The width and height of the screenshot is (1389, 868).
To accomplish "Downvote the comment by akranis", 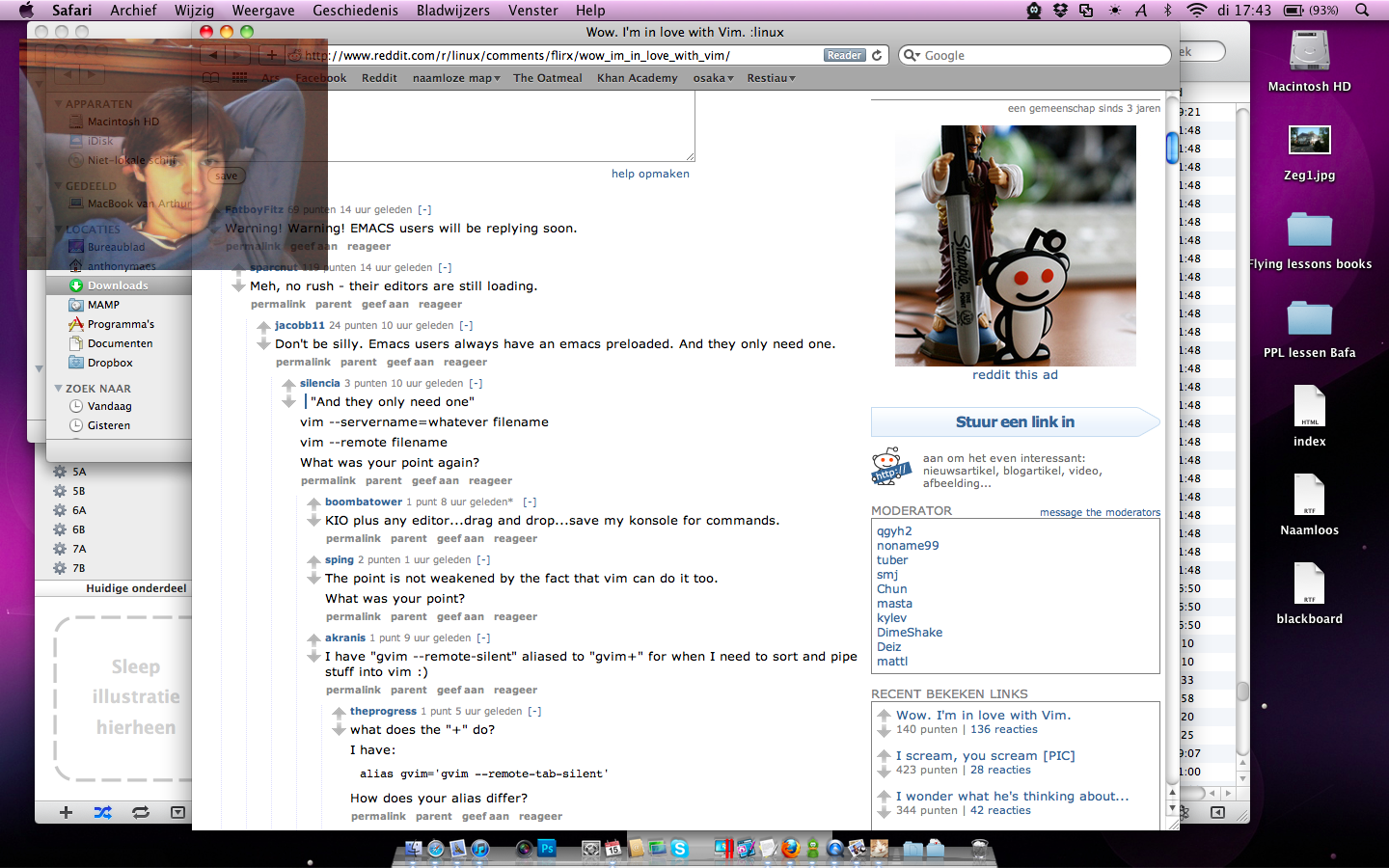I will point(313,658).
